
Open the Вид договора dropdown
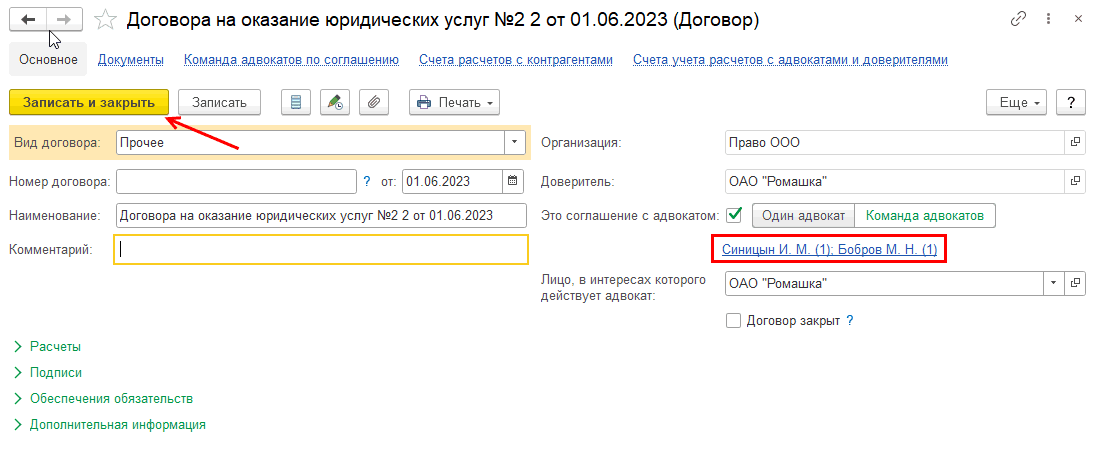pos(515,142)
